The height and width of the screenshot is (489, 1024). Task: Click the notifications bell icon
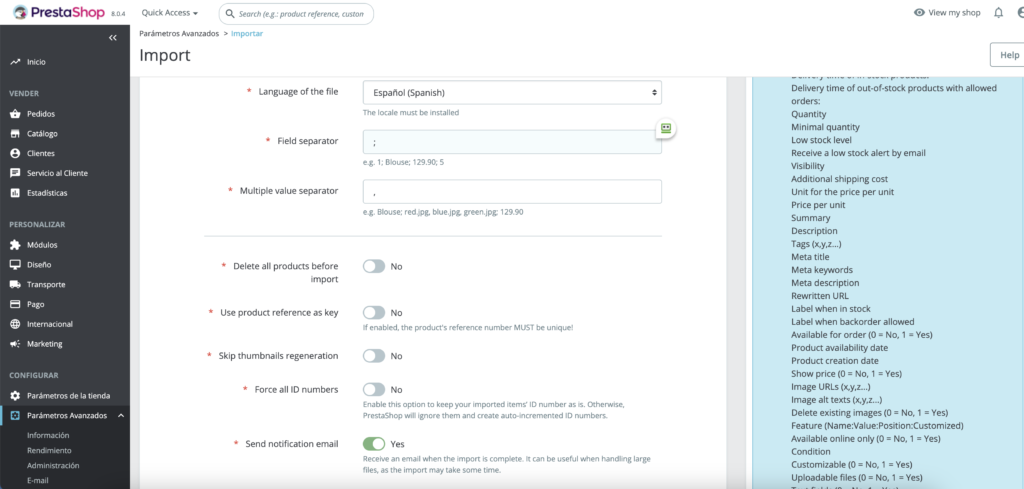coord(998,13)
